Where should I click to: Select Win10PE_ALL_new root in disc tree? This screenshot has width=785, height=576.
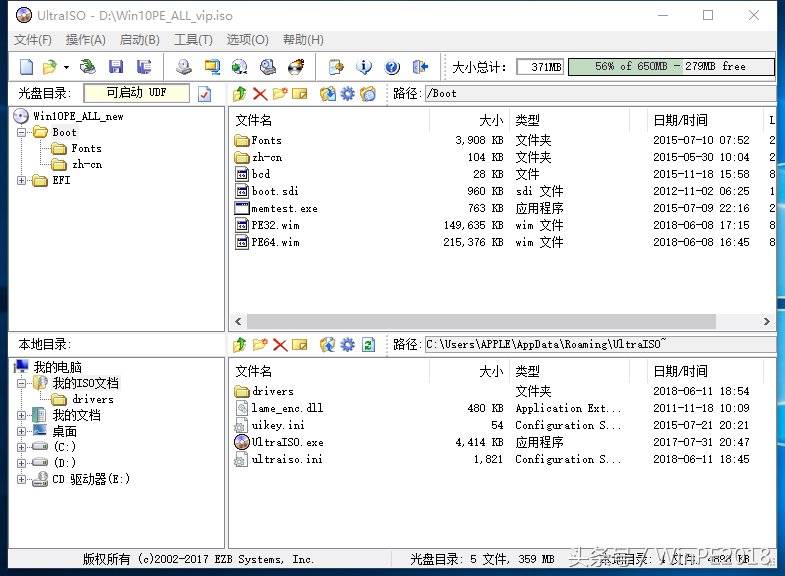[x=78, y=116]
